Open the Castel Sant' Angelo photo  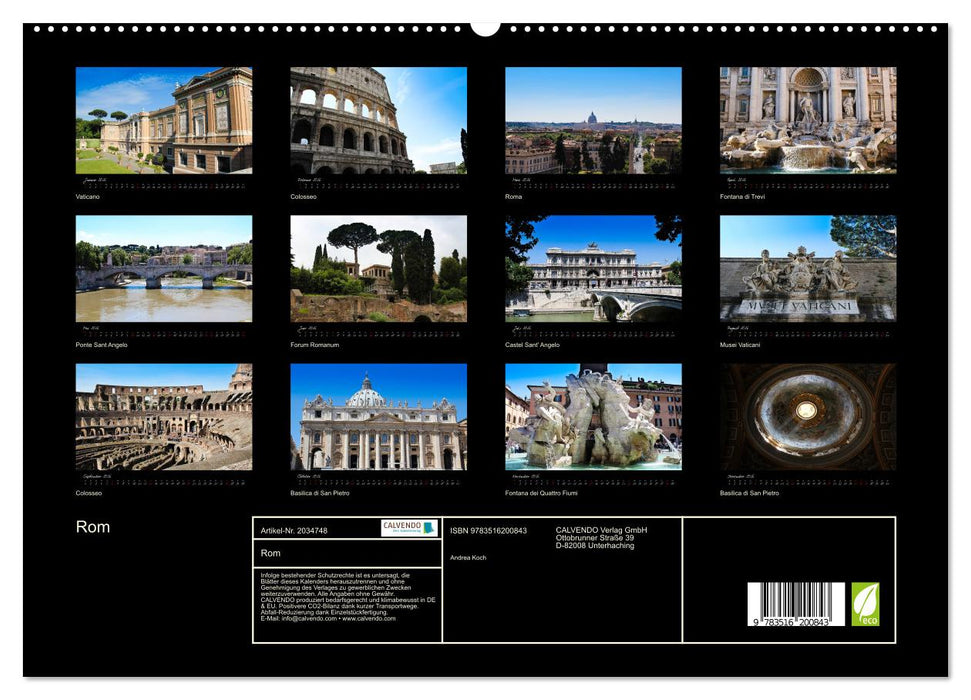(x=593, y=269)
